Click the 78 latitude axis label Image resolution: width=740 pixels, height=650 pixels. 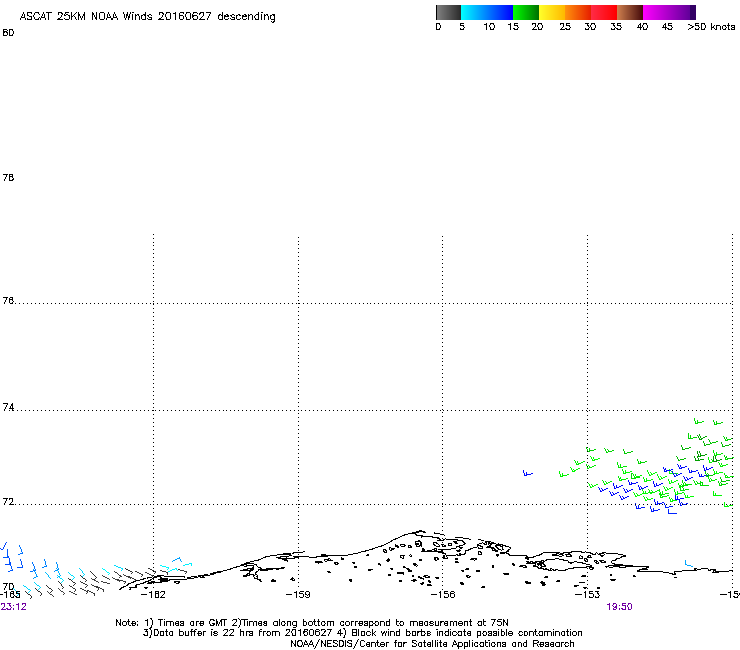pyautogui.click(x=8, y=177)
